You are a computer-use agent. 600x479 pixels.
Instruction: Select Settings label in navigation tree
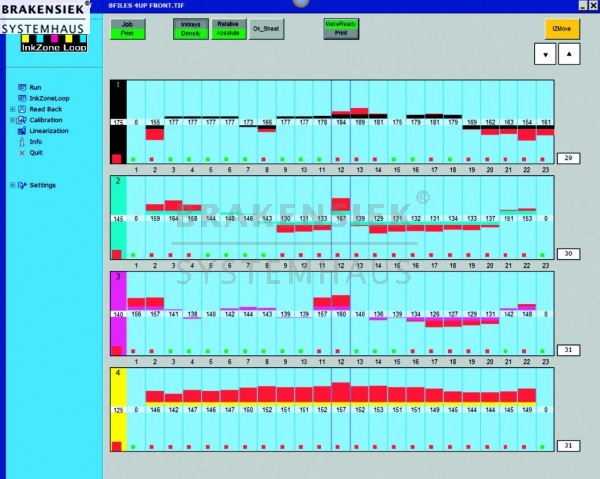coord(42,185)
